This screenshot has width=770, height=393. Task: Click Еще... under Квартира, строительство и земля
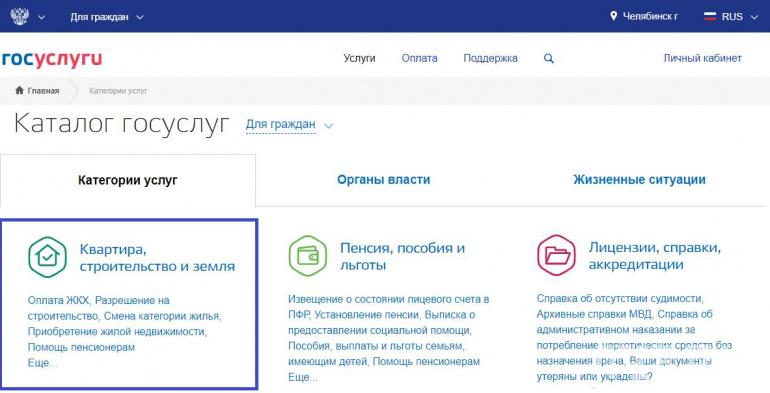click(42, 363)
